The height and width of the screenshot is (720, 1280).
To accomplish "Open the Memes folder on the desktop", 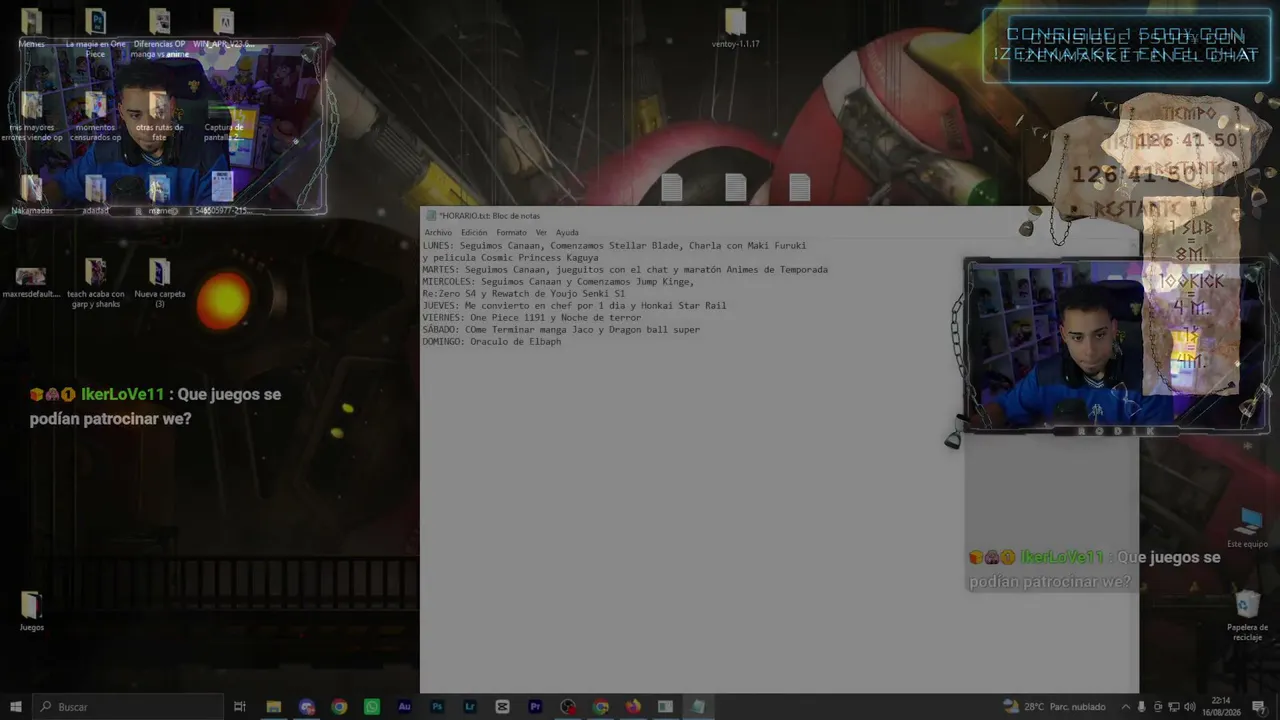I will (31, 28).
